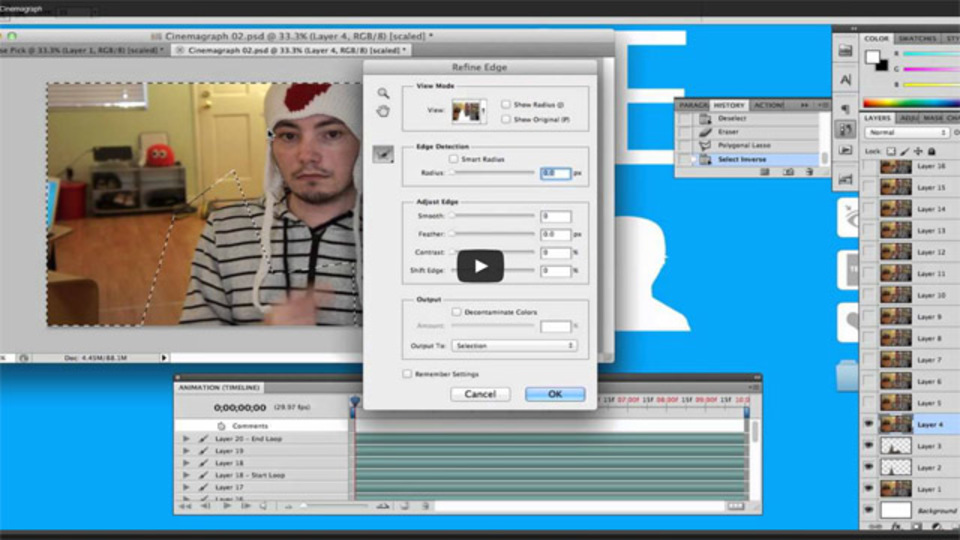960x540 pixels.
Task: Open the View mode thumbnail dropdown
Action: pyautogui.click(x=469, y=111)
